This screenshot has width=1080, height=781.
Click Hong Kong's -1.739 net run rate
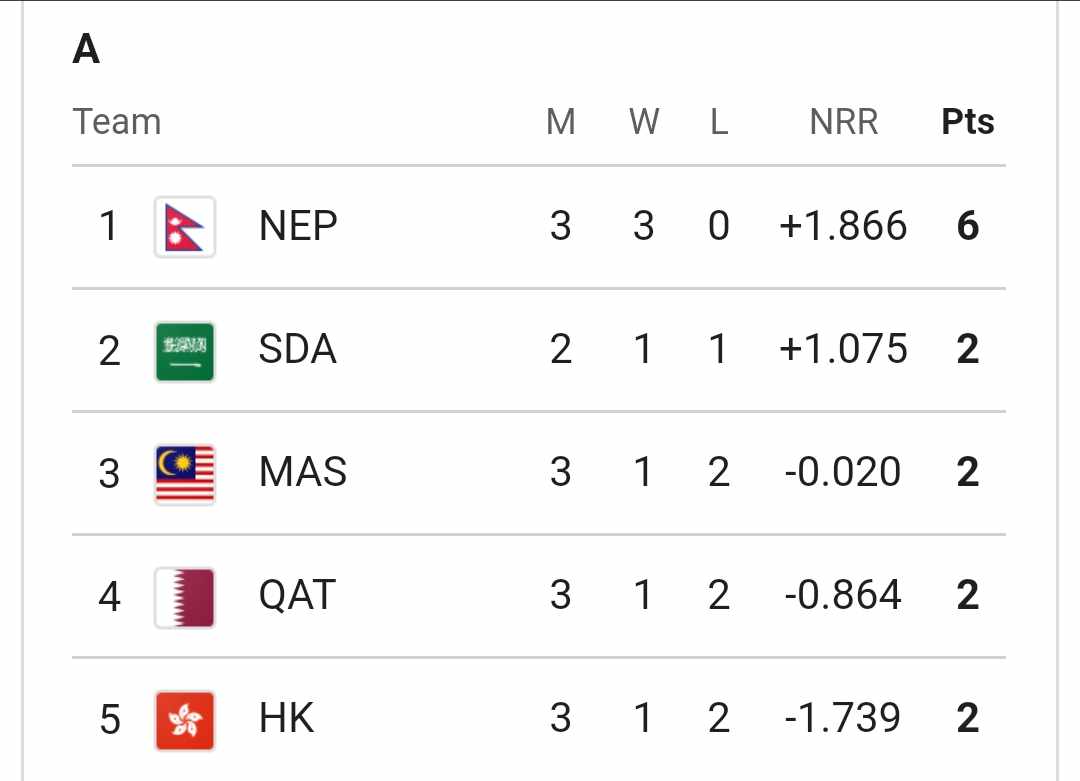coord(842,718)
